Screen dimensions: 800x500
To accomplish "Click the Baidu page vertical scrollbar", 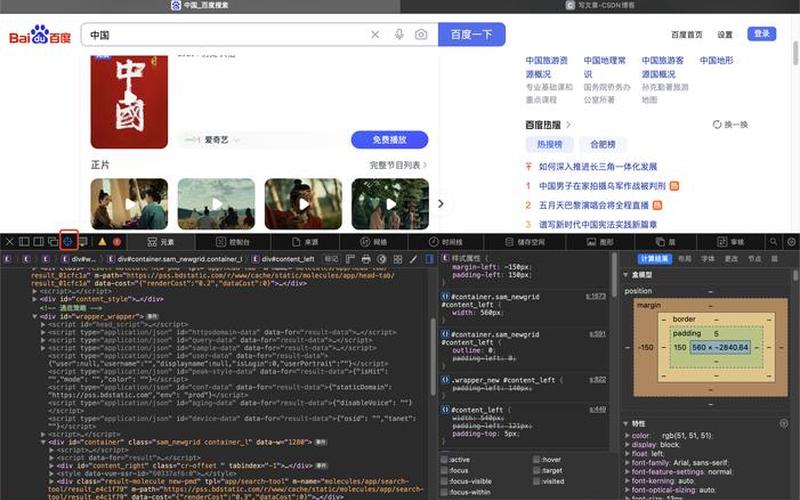I will (795, 53).
